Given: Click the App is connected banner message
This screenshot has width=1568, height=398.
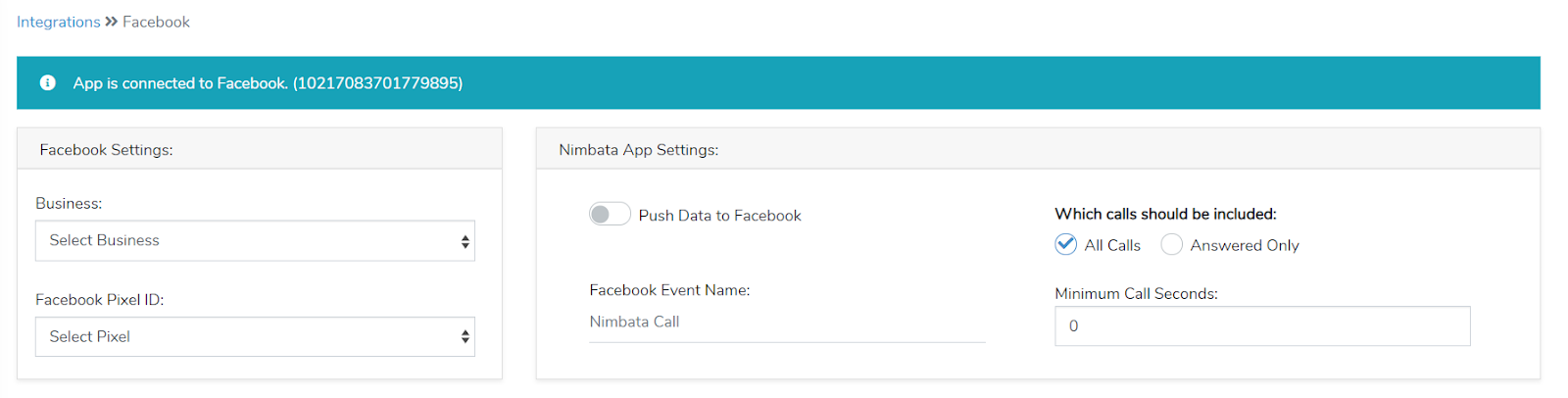Looking at the screenshot, I should [x=268, y=83].
